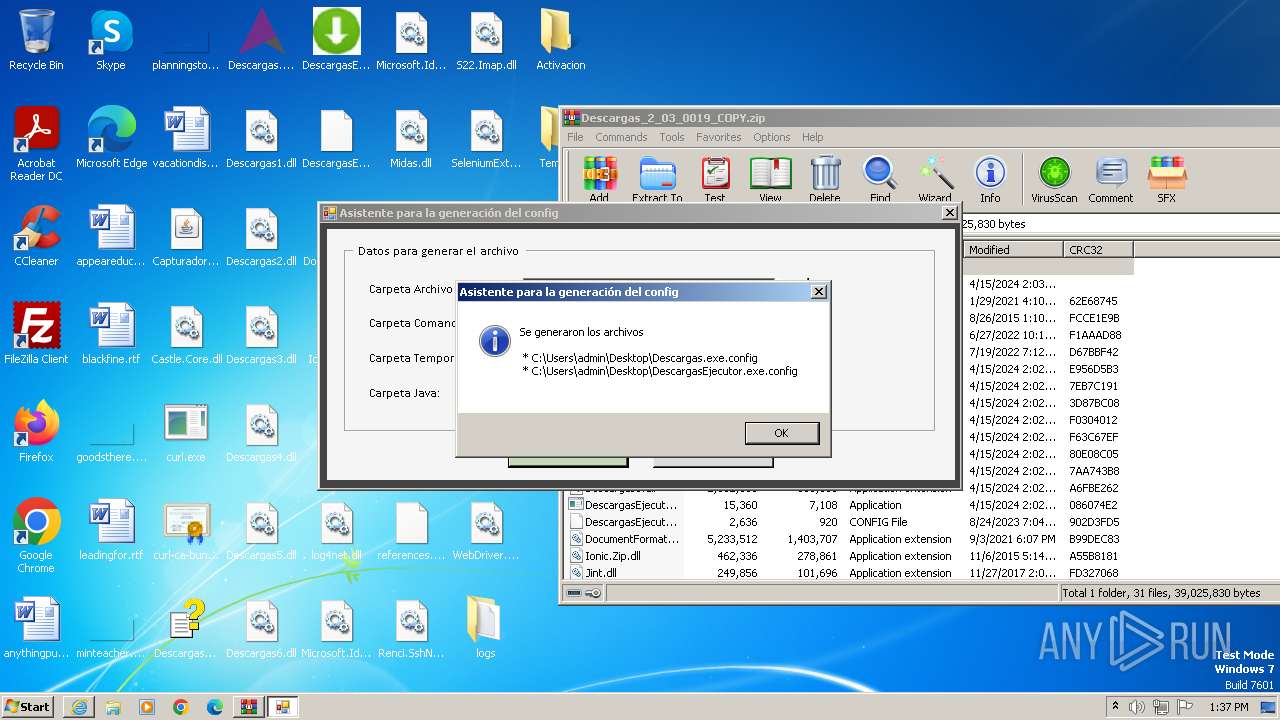Viewport: 1280px width, 720px height.
Task: Select the DocumentFormat... row in WinRAR
Action: pyautogui.click(x=850, y=539)
